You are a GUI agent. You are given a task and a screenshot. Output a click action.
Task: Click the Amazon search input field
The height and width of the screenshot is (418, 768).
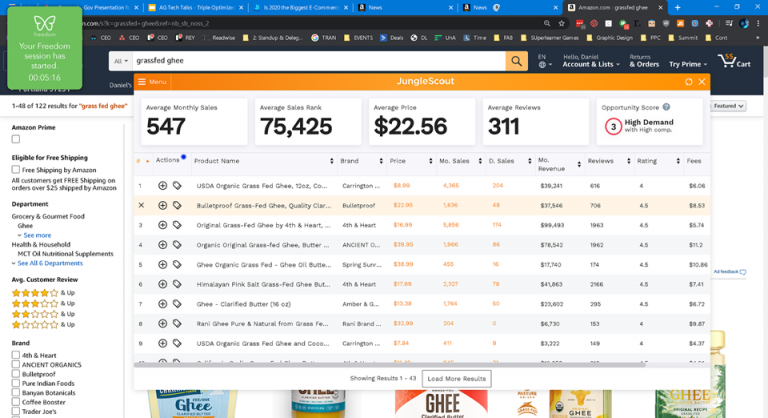(x=319, y=61)
